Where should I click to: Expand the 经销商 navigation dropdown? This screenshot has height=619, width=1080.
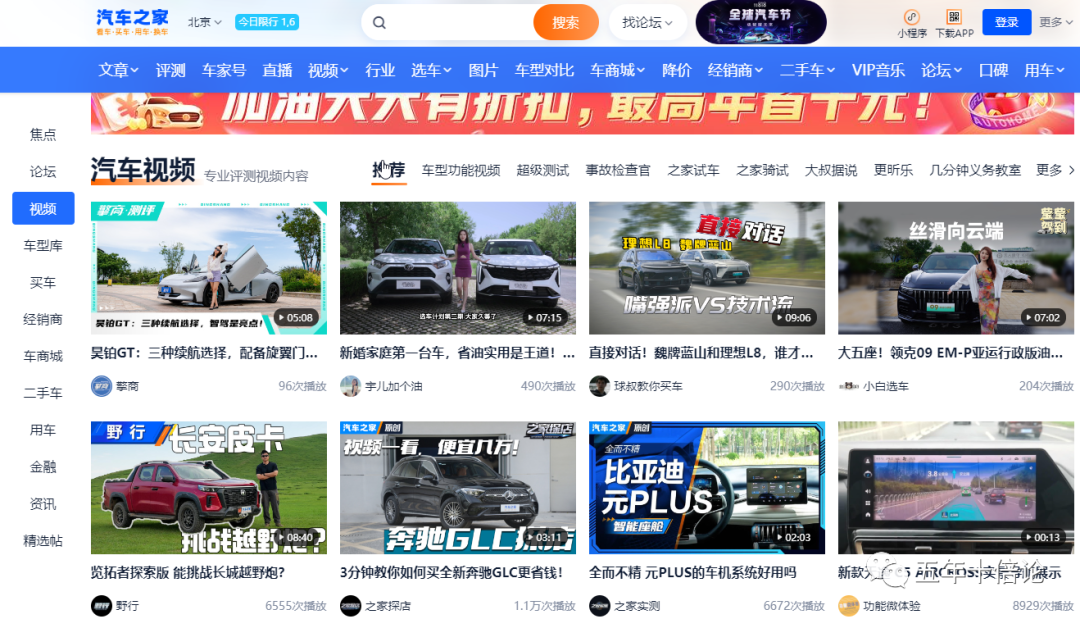735,70
